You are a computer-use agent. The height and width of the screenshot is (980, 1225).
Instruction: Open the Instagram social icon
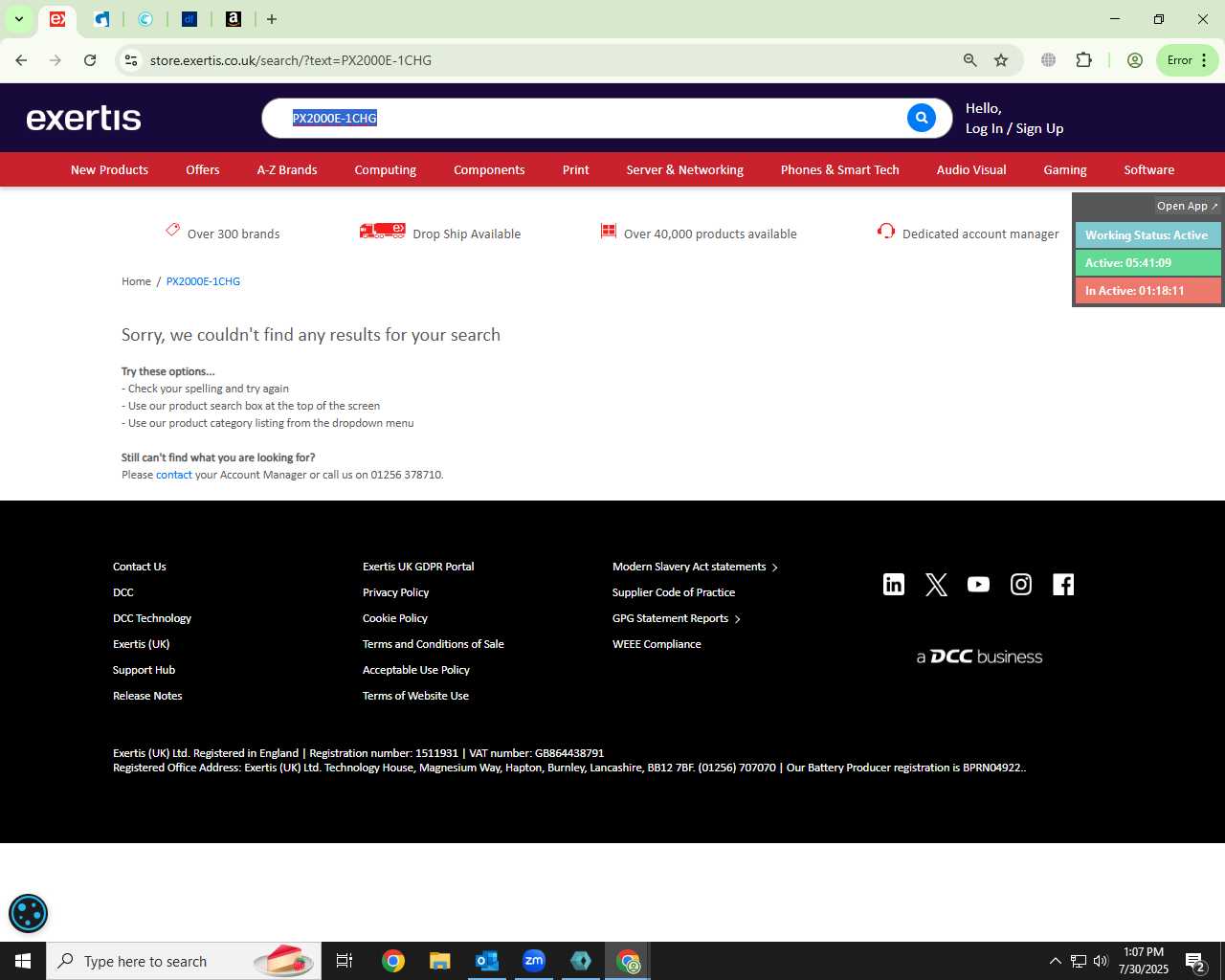pos(1021,585)
